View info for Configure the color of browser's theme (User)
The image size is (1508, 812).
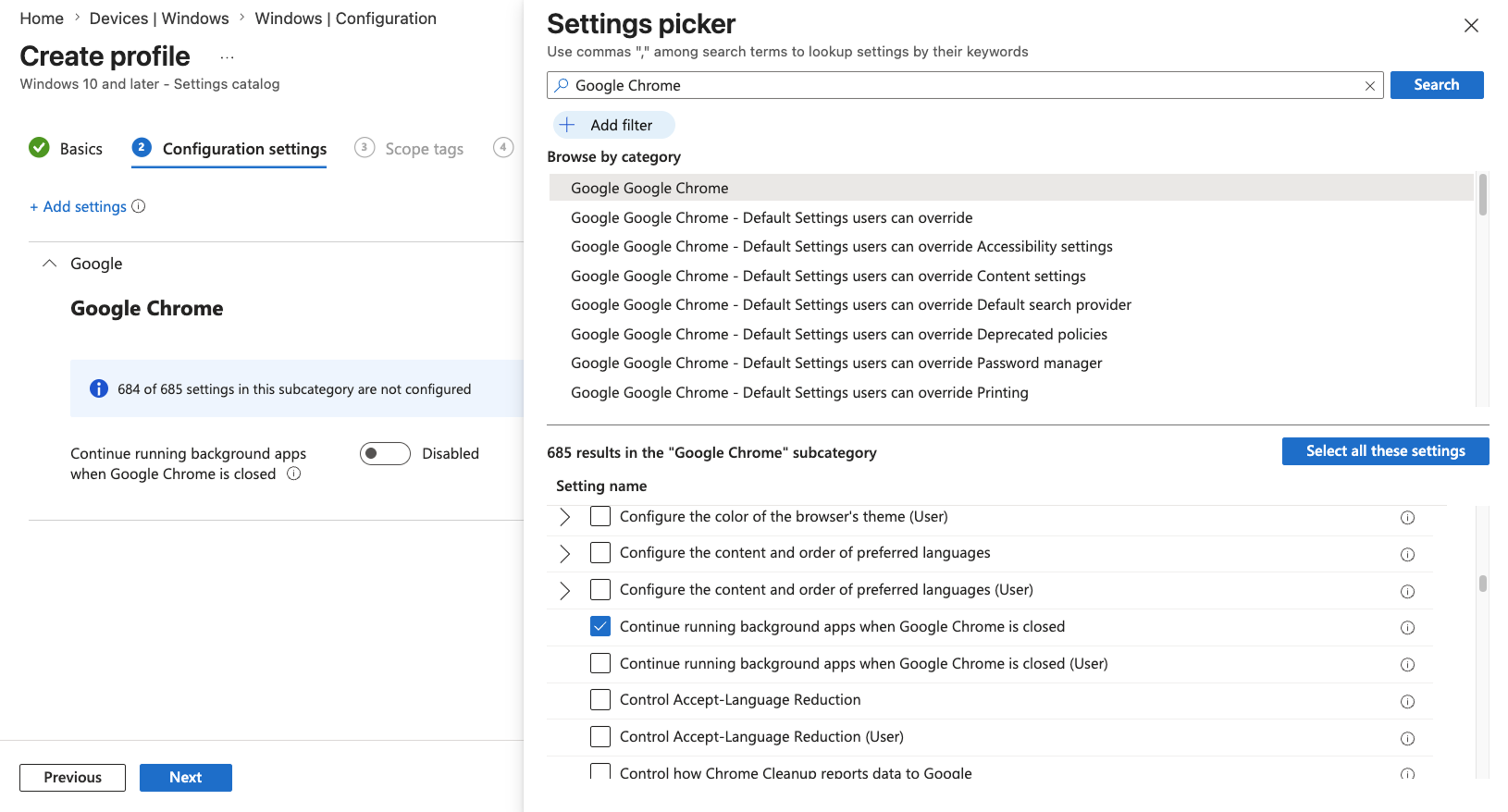1407,518
